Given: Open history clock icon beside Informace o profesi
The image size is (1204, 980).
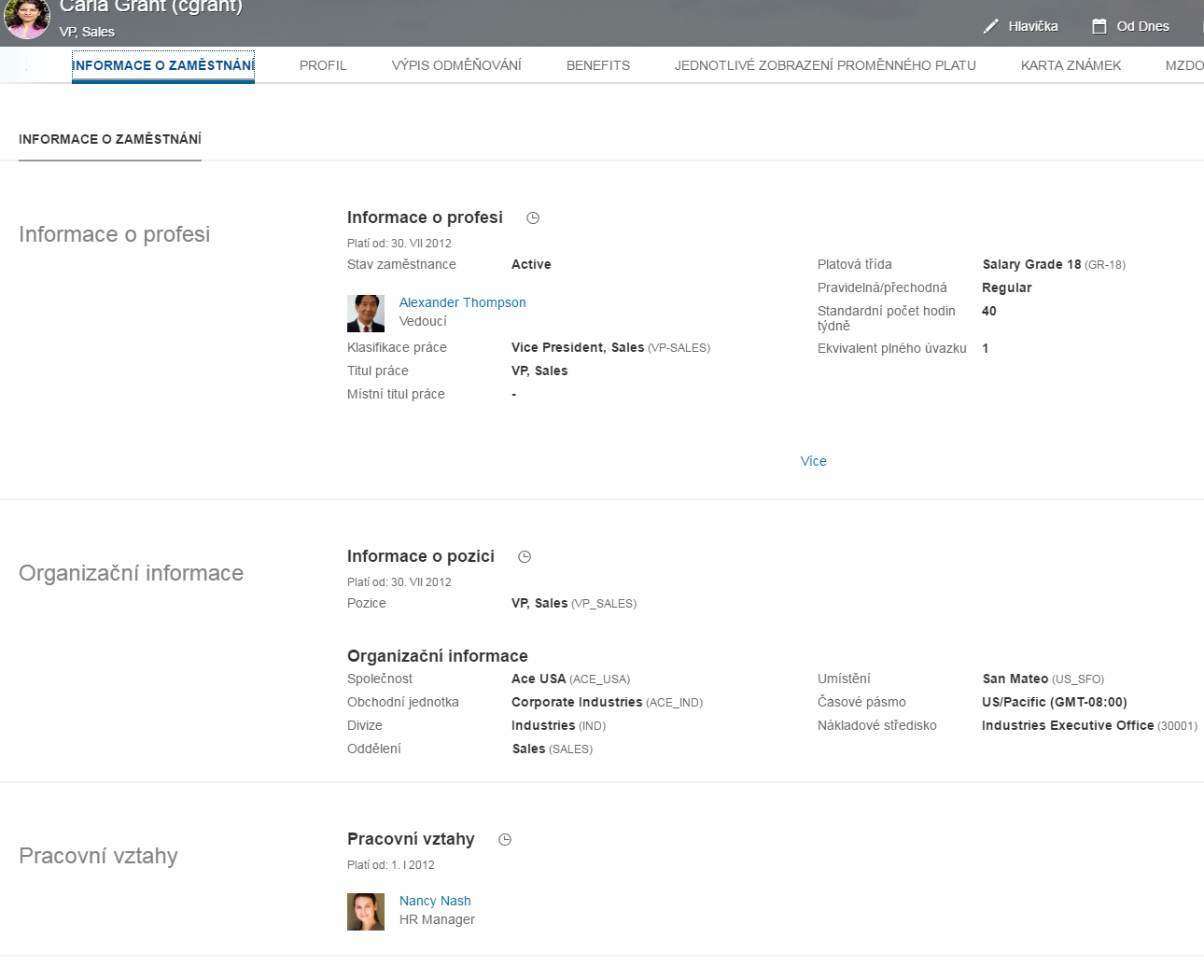Looking at the screenshot, I should pyautogui.click(x=533, y=218).
